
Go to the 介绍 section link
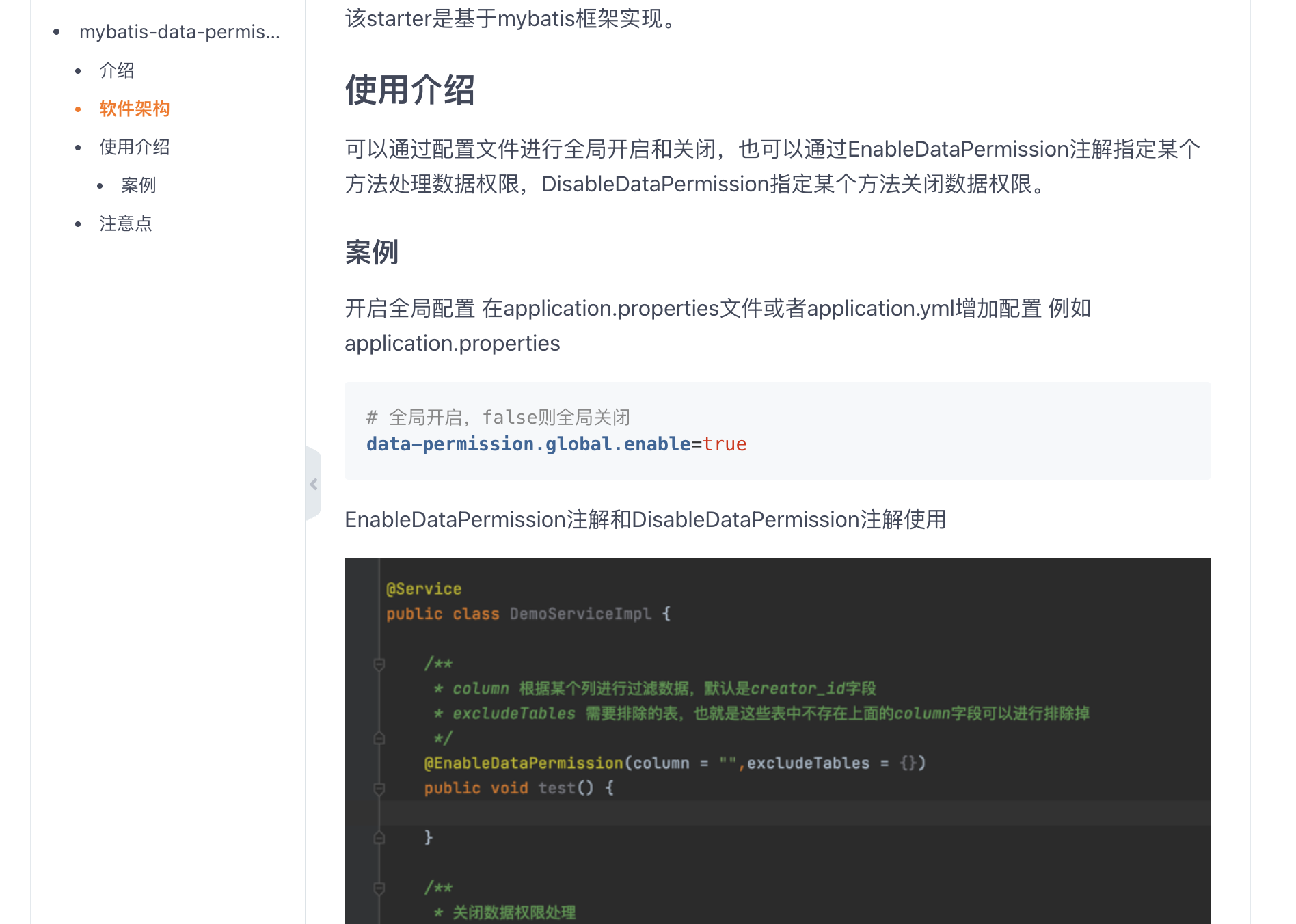point(117,70)
